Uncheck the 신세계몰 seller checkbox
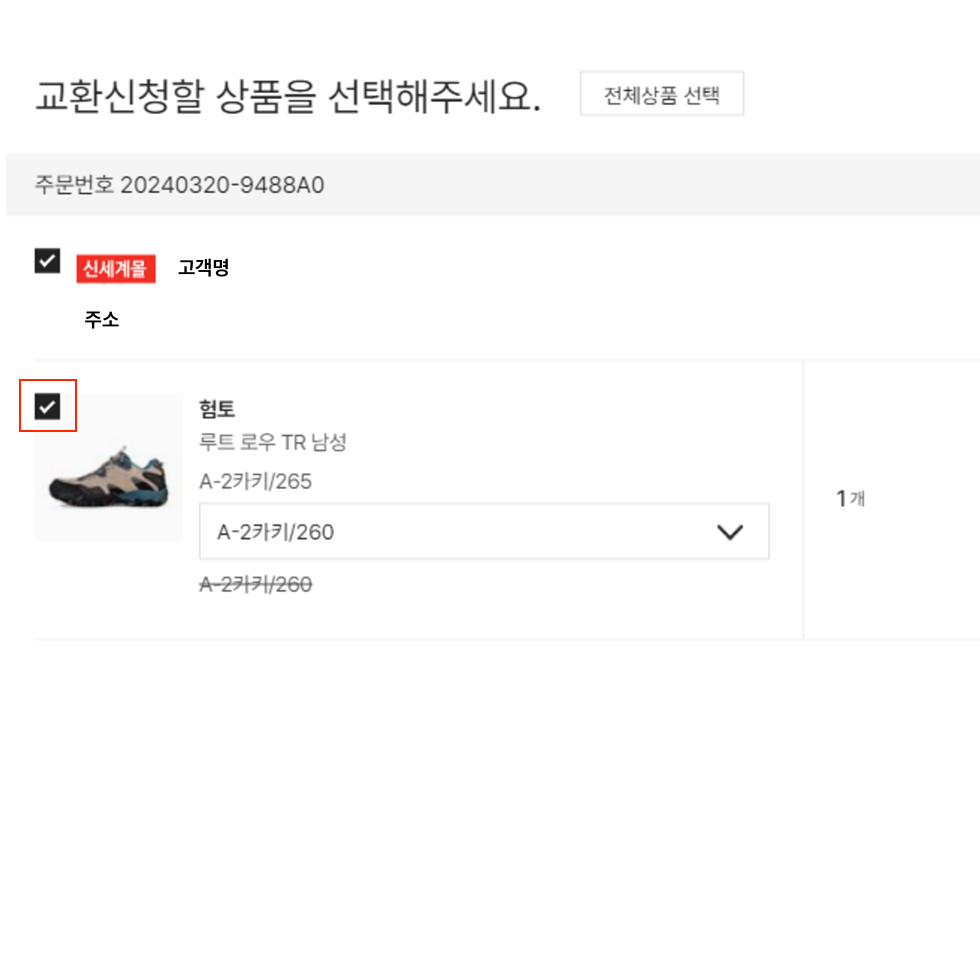 (48, 261)
